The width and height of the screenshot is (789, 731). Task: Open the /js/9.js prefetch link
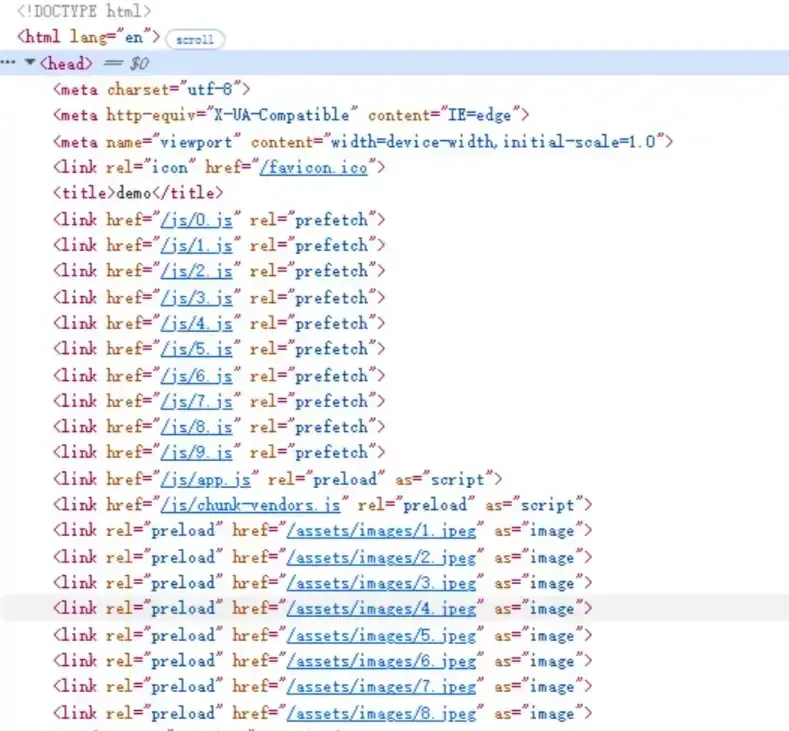[196, 452]
